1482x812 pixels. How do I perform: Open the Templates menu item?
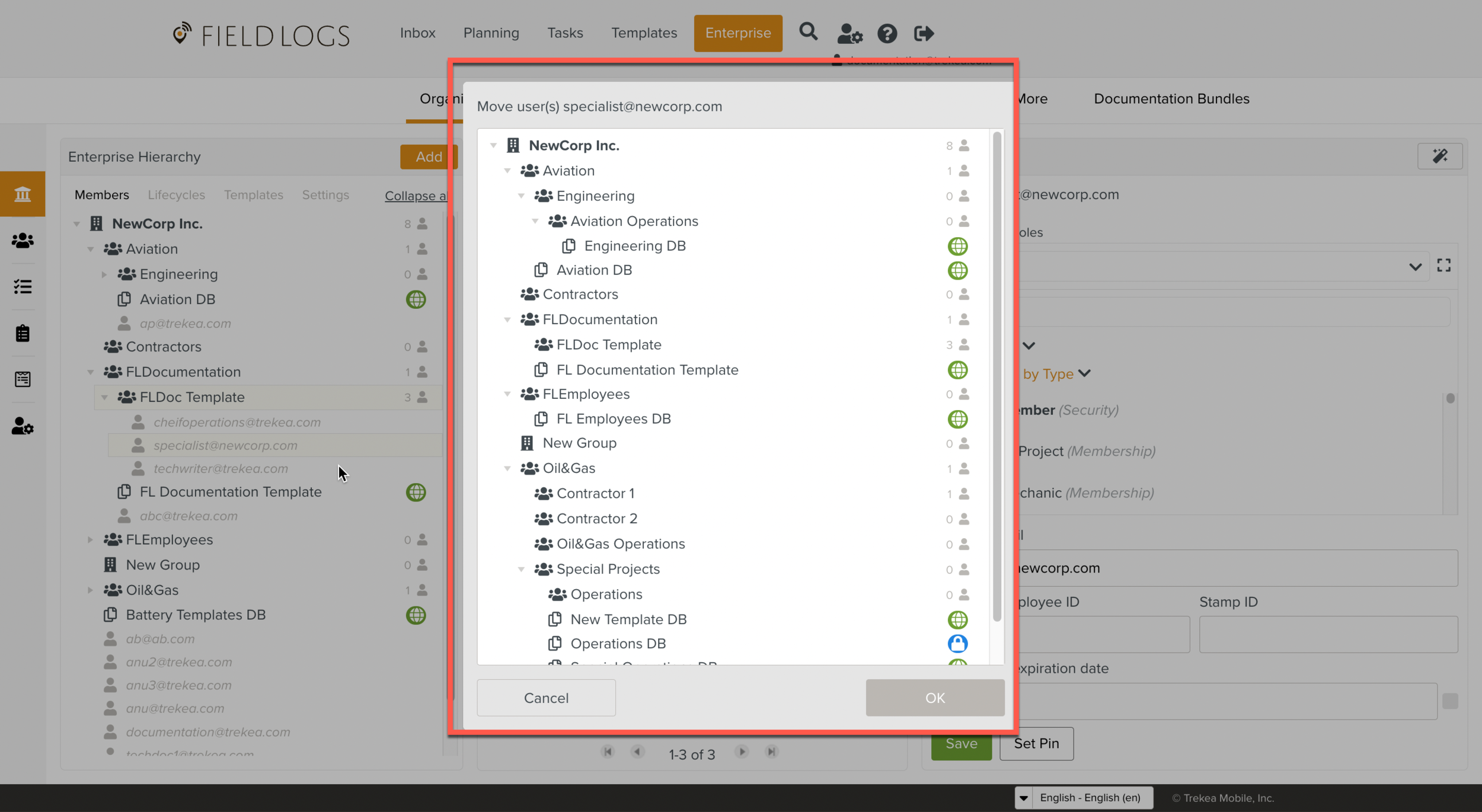pos(644,33)
